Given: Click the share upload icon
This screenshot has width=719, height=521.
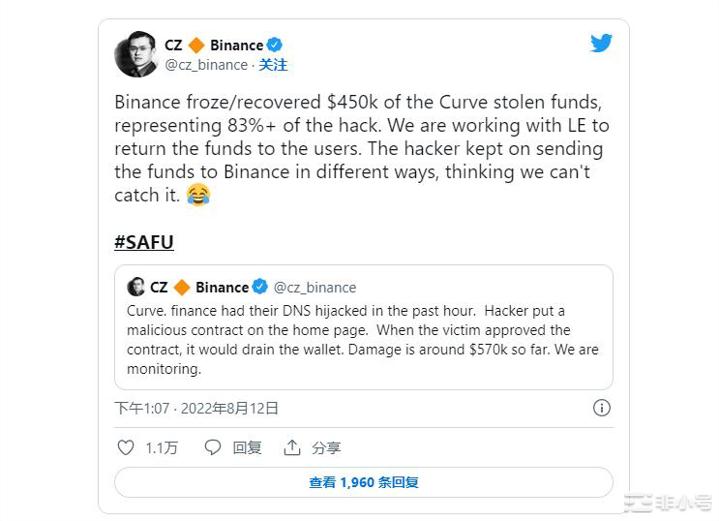Looking at the screenshot, I should click(292, 448).
